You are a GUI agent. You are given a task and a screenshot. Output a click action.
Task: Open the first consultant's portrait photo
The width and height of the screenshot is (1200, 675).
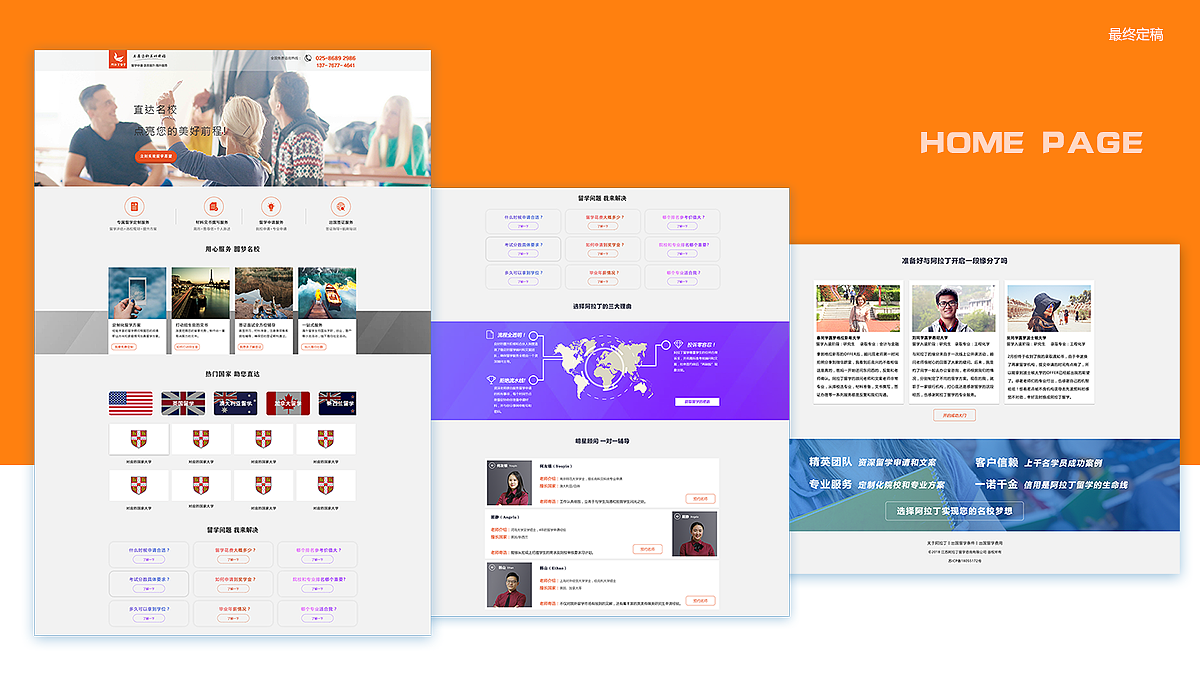click(509, 483)
